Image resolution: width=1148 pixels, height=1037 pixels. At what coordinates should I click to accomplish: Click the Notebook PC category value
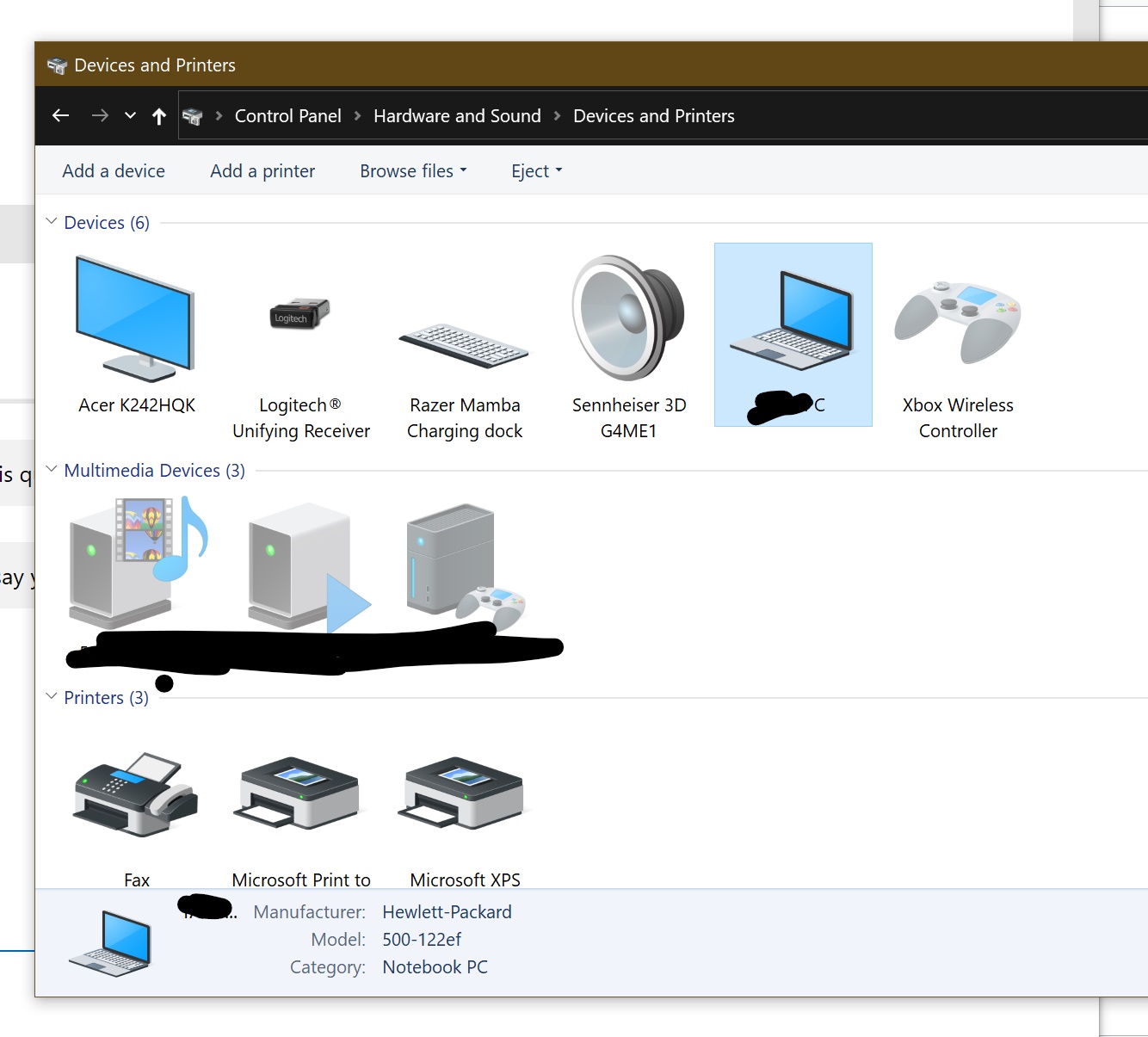click(435, 967)
